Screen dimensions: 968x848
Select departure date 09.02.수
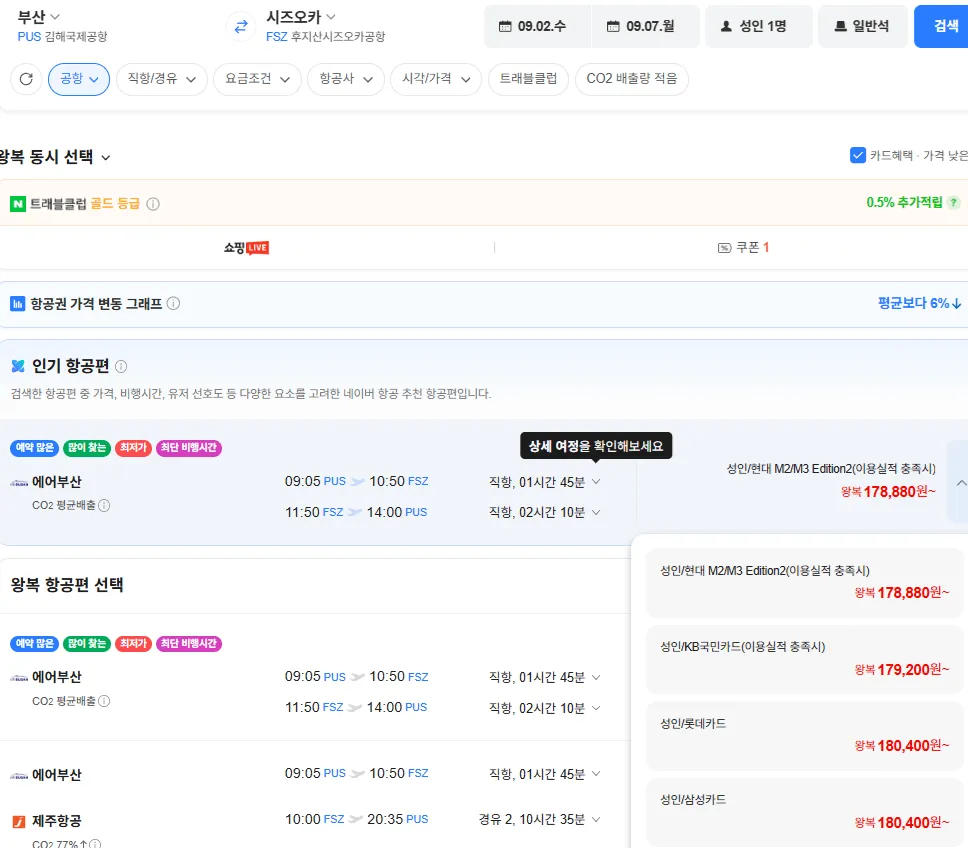tap(538, 27)
